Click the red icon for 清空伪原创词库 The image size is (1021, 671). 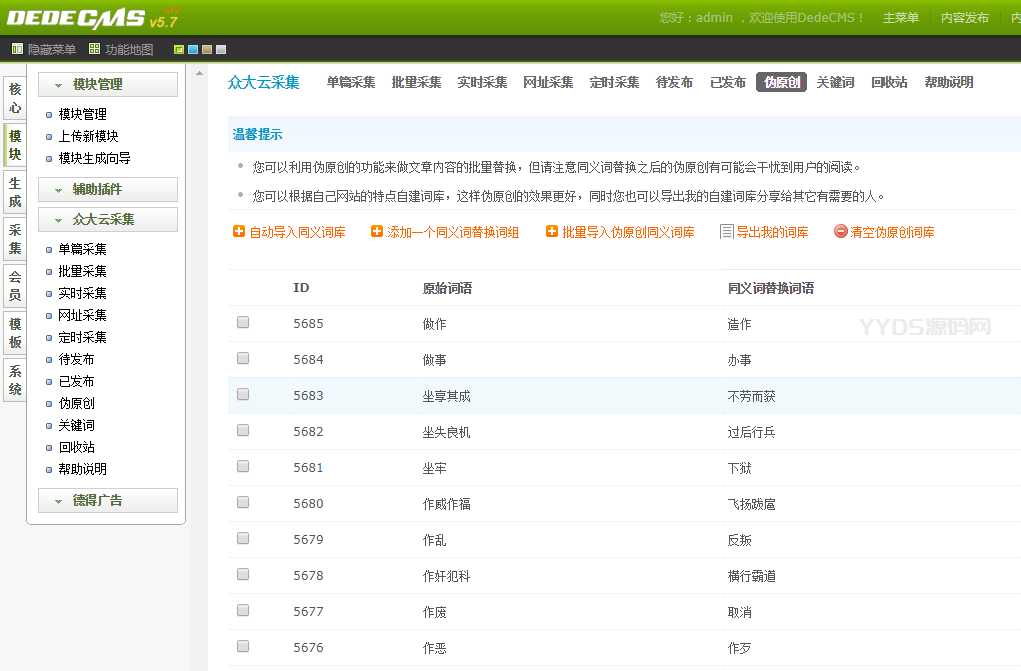point(840,231)
